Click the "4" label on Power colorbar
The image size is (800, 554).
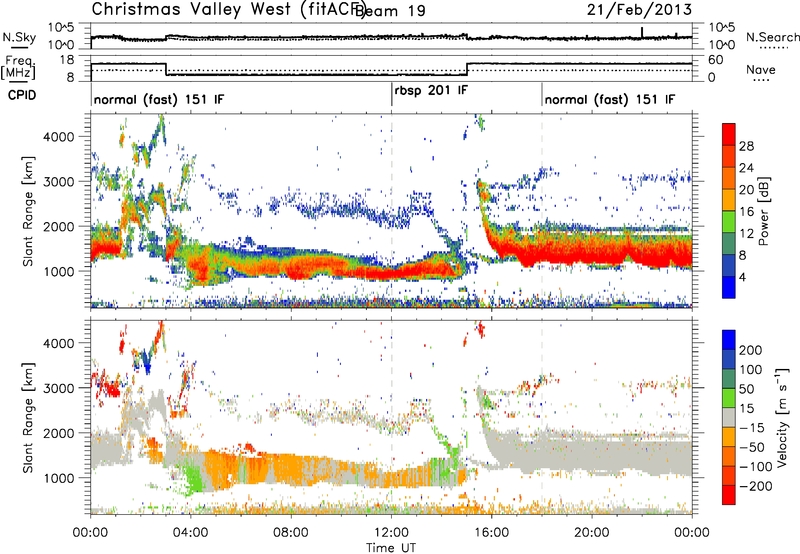point(743,277)
